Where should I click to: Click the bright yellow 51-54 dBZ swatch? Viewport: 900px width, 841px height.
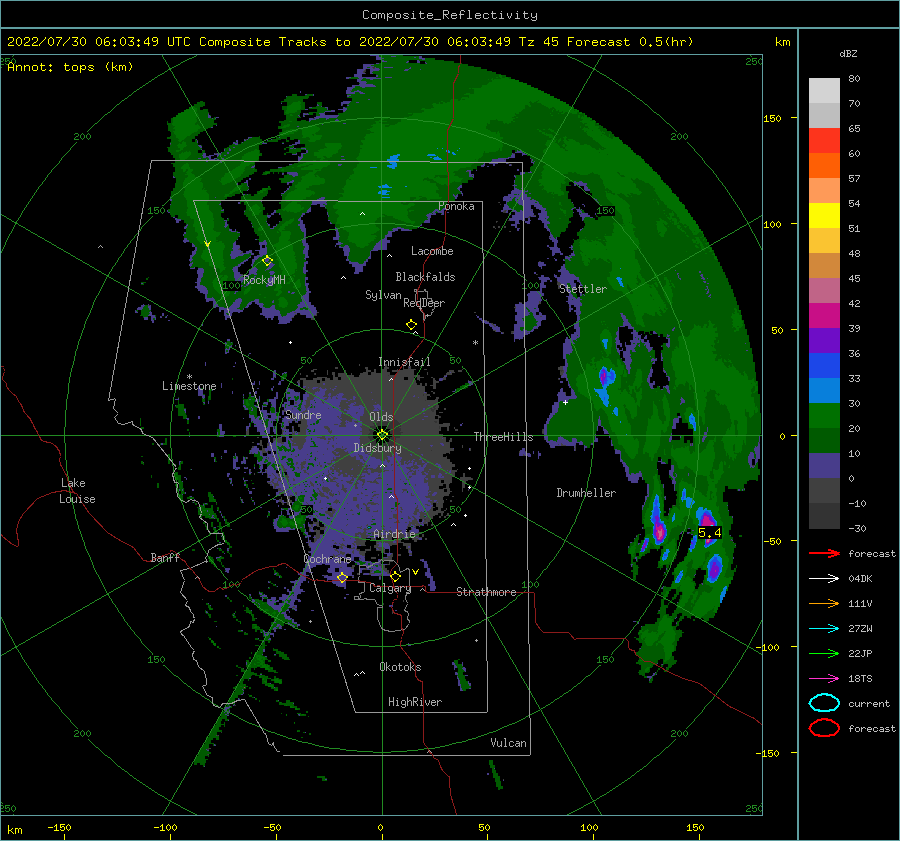tap(824, 216)
